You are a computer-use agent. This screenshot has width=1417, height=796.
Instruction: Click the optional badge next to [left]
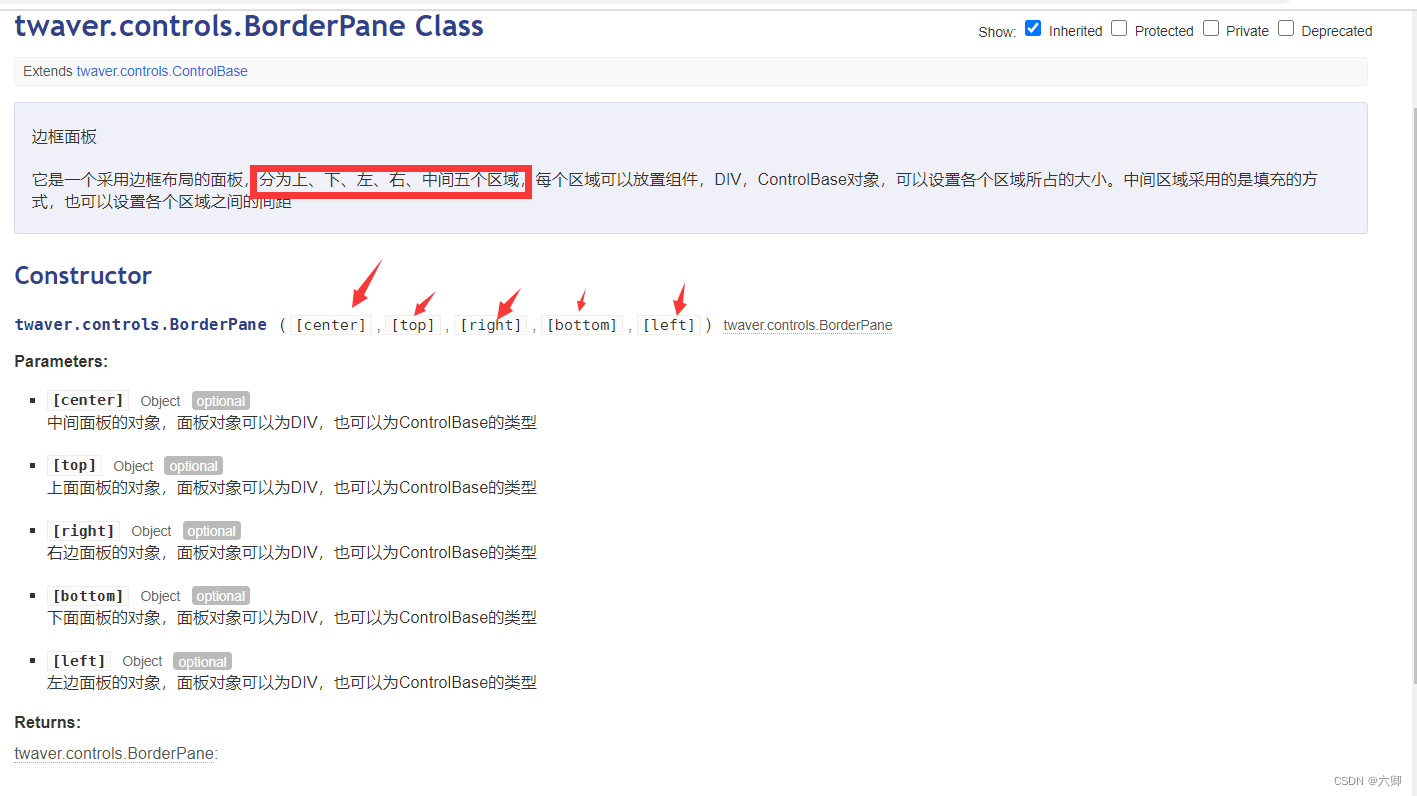(x=203, y=661)
